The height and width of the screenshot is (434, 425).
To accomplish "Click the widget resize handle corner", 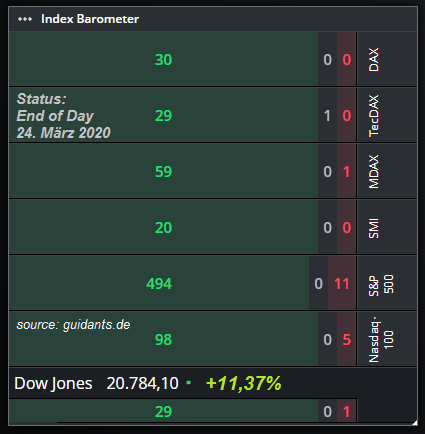I will coord(414,423).
